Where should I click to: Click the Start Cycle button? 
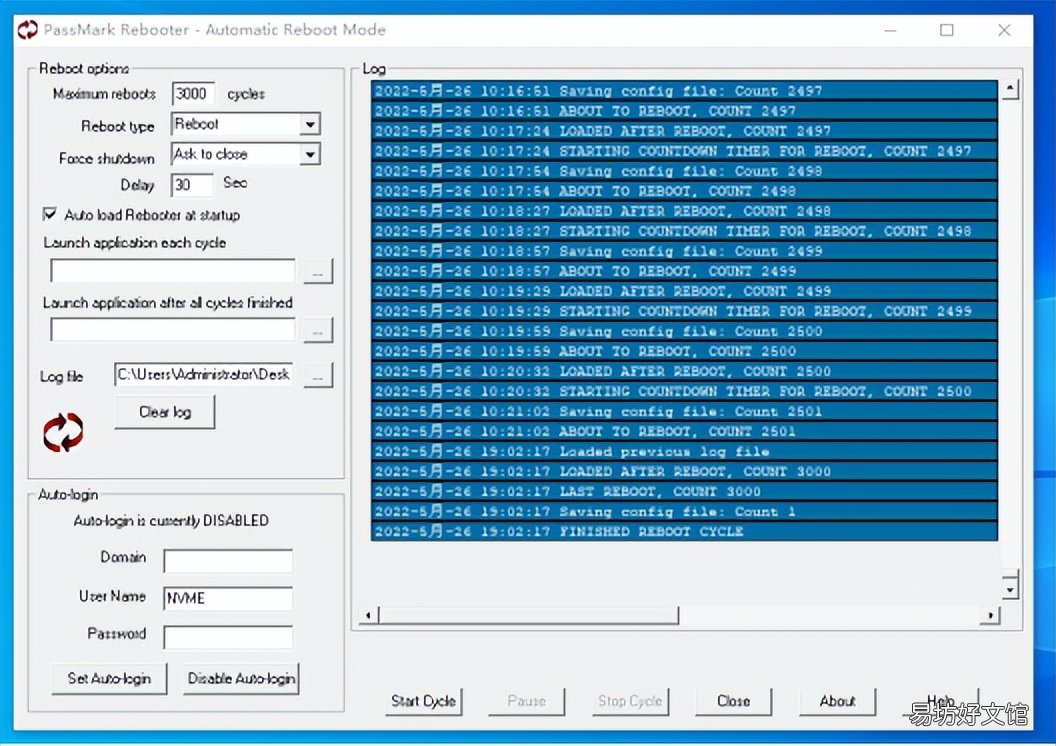tap(424, 702)
